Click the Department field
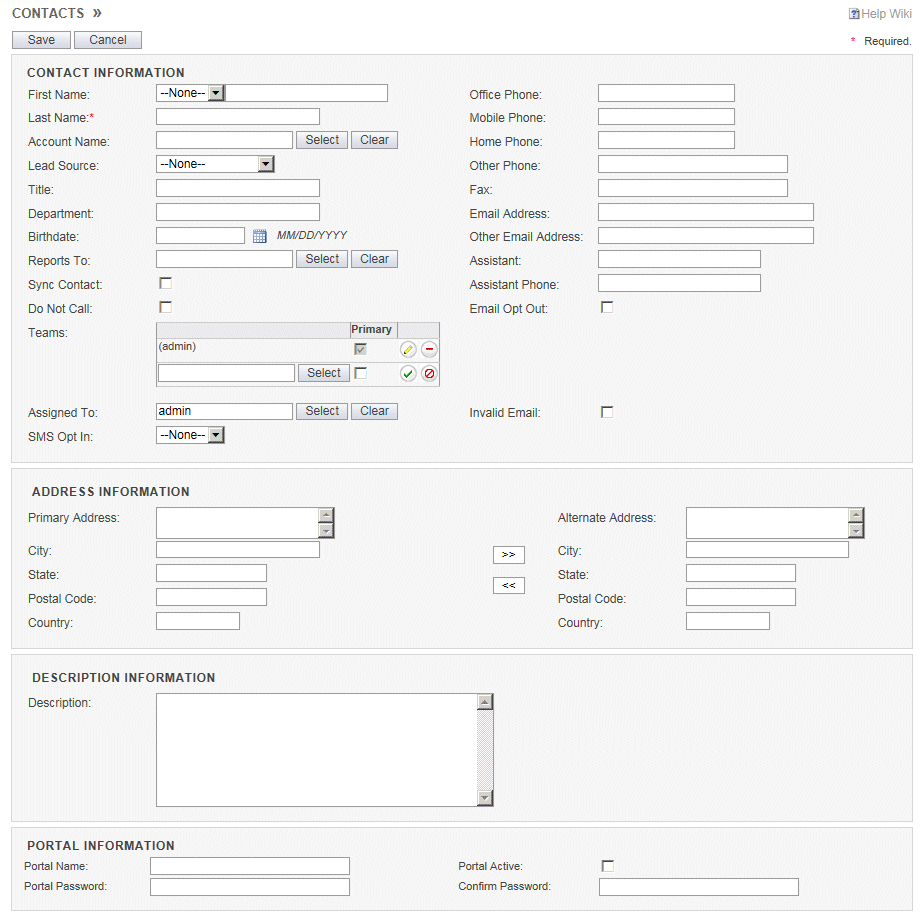 point(238,212)
